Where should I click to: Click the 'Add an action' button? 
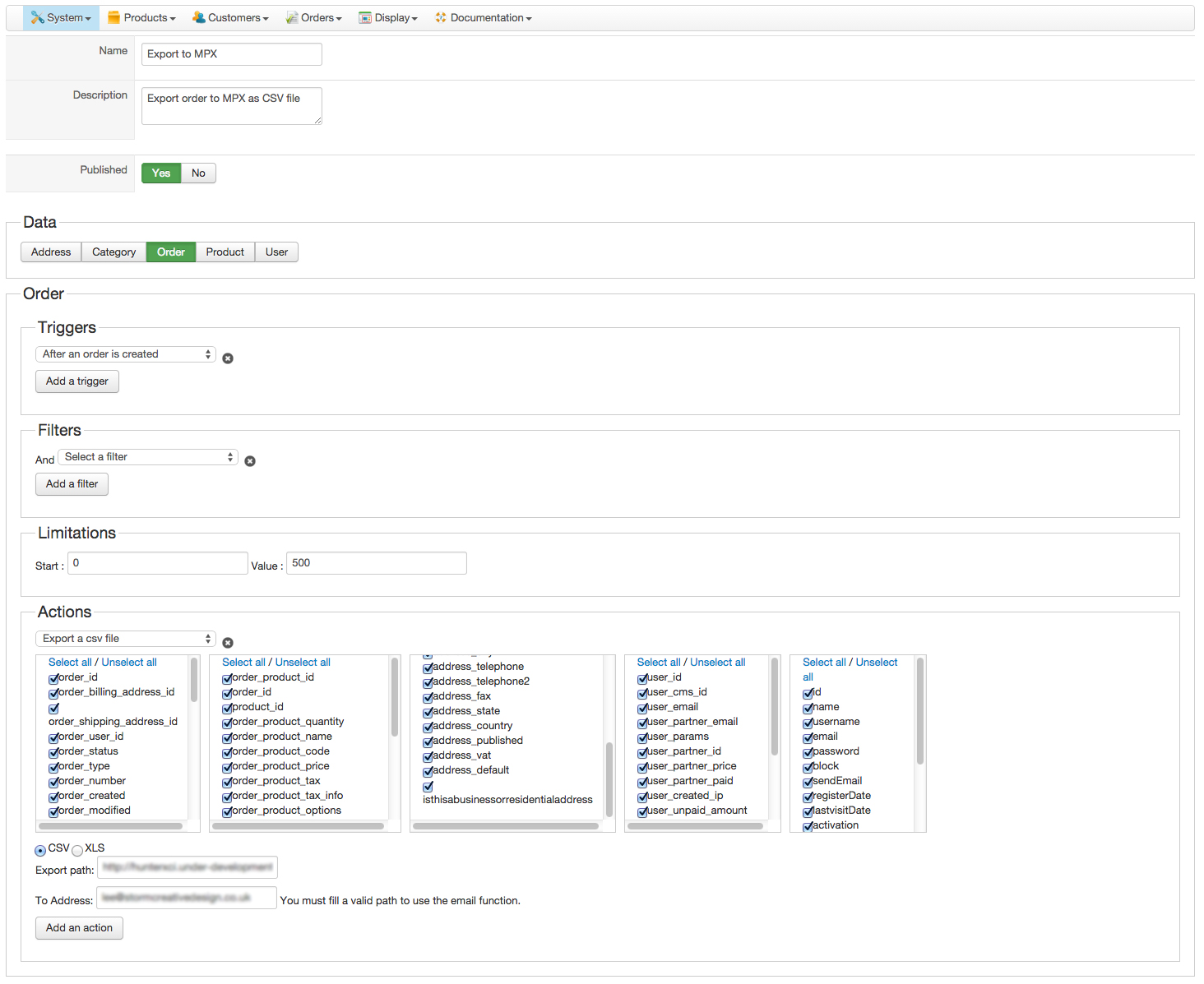click(79, 928)
